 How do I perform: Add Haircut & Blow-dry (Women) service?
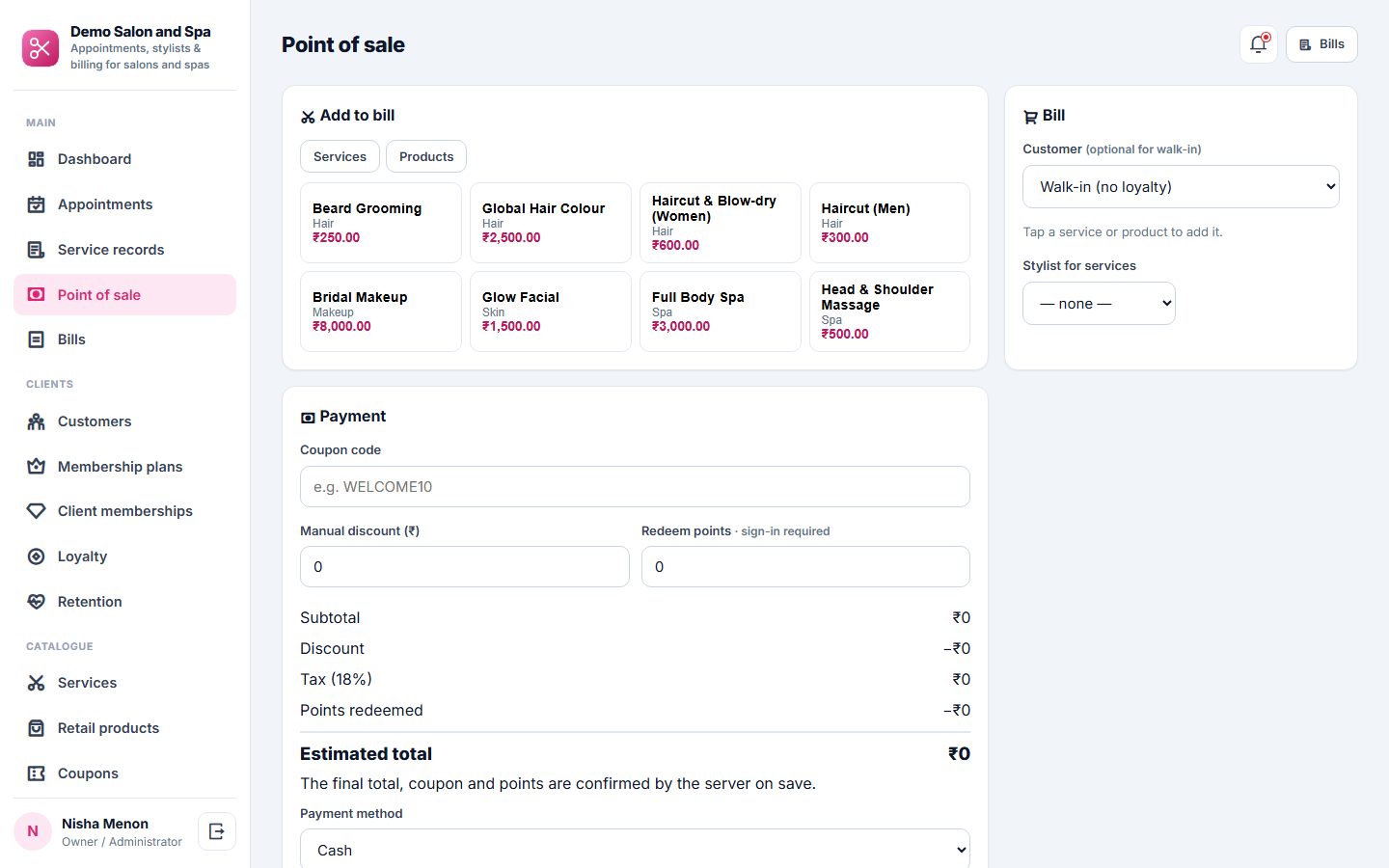pos(721,223)
